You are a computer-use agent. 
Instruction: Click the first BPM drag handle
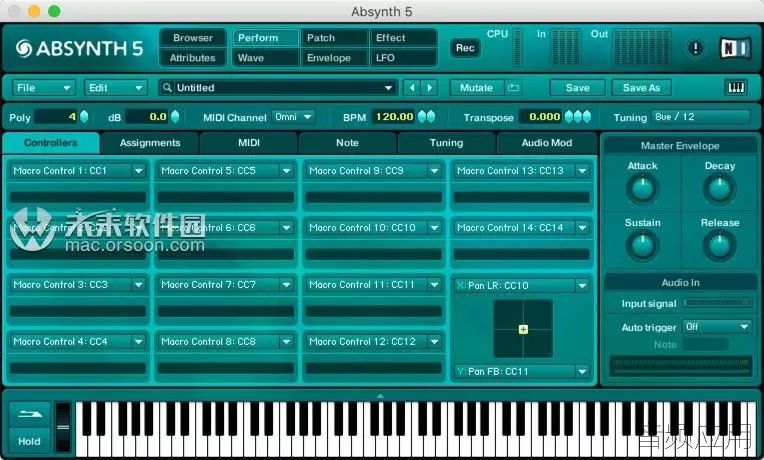422,116
